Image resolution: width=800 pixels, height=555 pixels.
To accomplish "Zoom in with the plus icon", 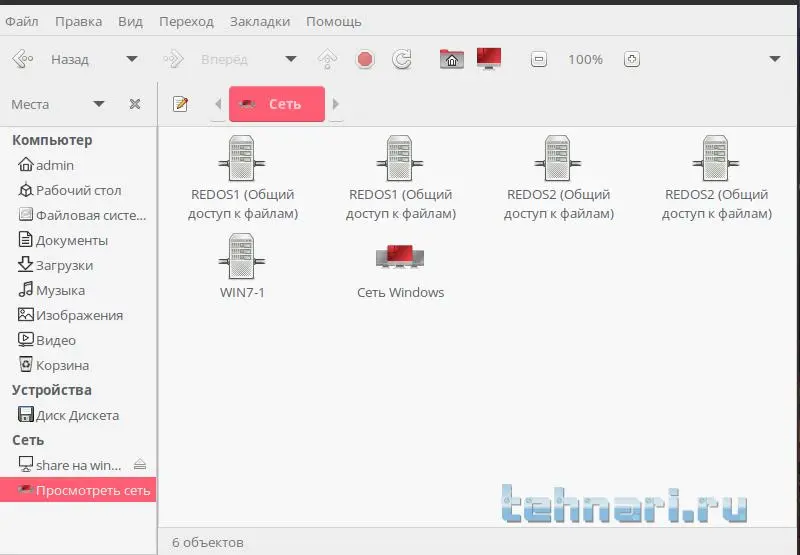I will pos(632,59).
